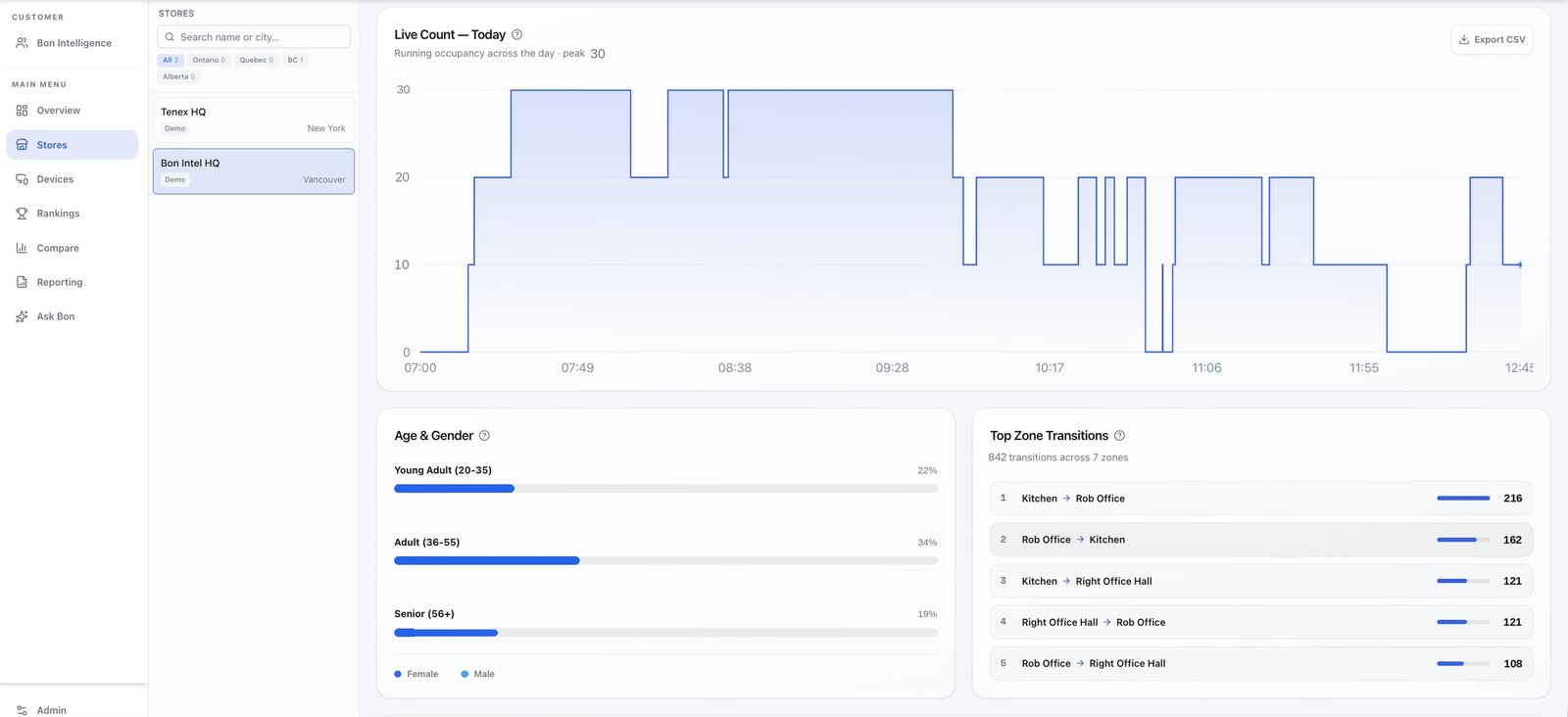The image size is (1568, 717).
Task: Filter stores using the BC 1 chip
Action: coord(295,60)
